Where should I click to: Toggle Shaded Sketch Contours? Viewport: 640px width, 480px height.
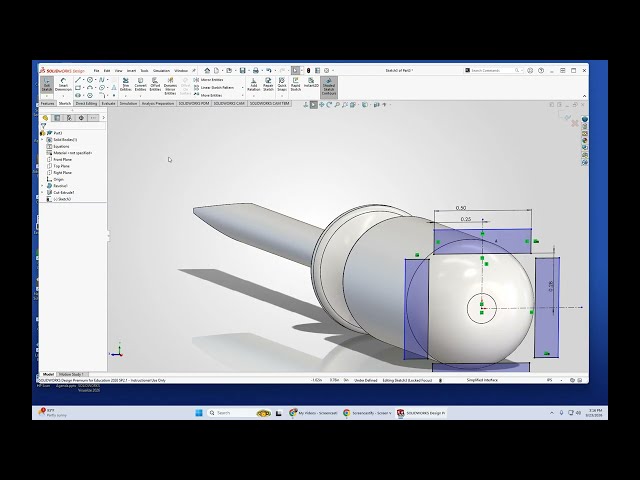point(329,87)
